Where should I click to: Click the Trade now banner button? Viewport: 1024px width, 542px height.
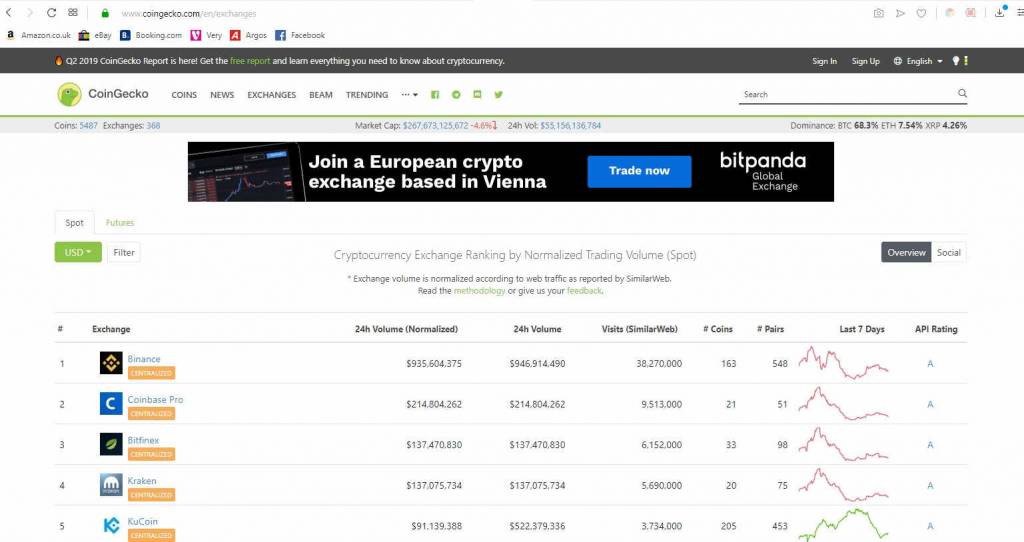click(x=639, y=171)
